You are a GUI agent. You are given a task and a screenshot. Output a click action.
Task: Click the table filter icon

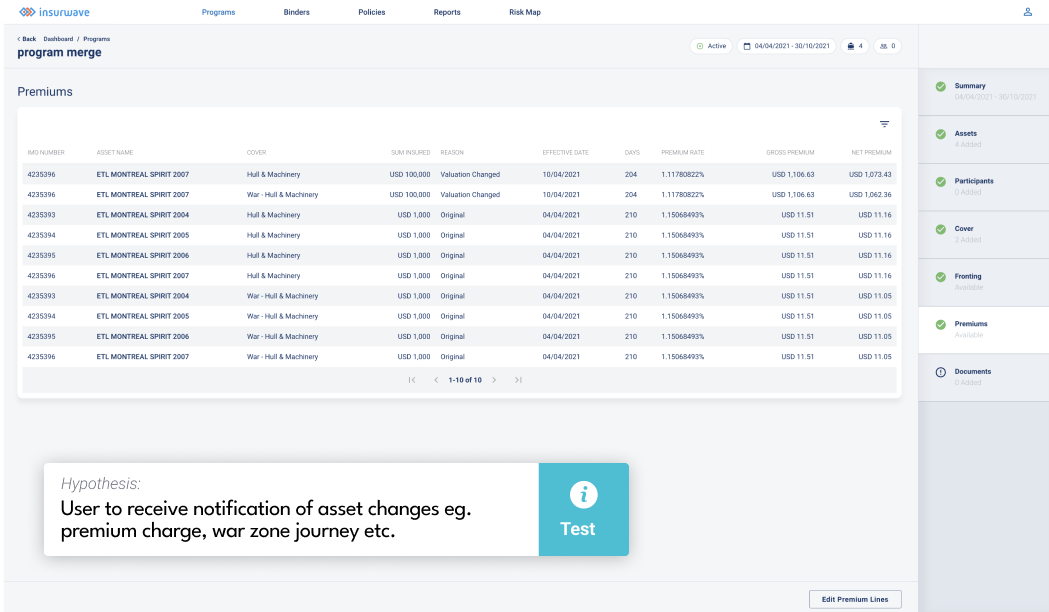click(x=884, y=124)
